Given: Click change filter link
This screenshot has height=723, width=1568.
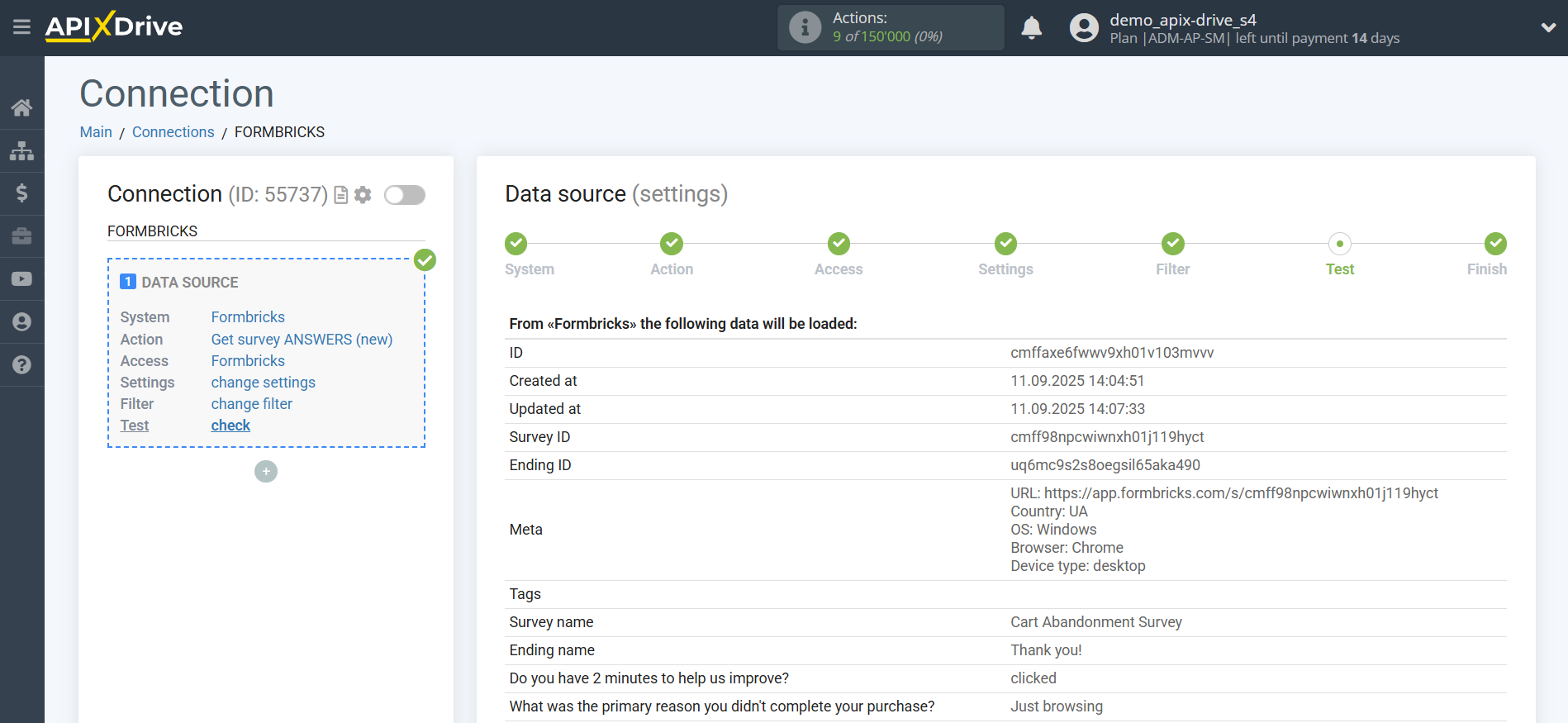Looking at the screenshot, I should coord(251,404).
